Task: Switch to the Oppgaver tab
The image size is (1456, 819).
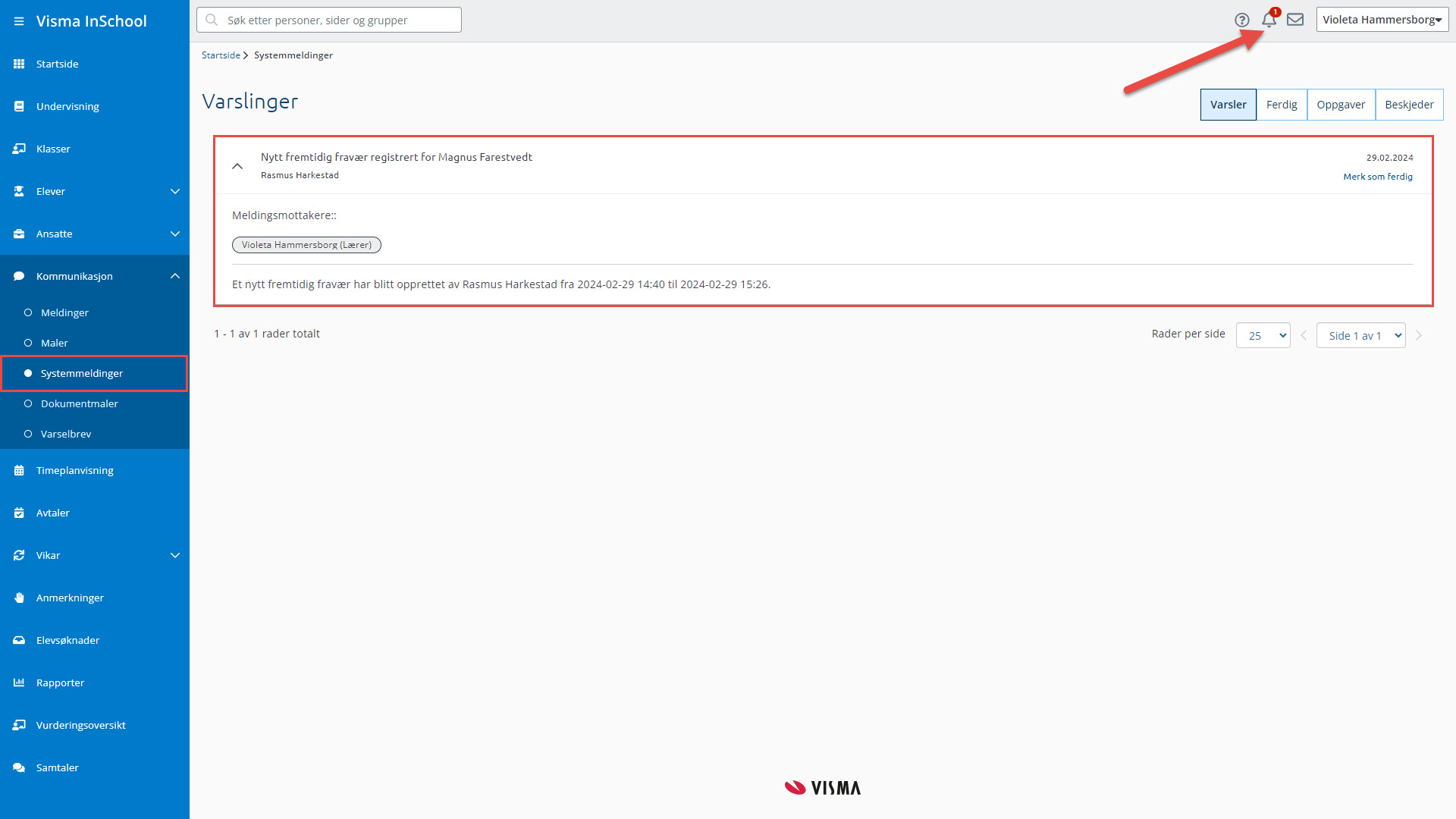Action: pos(1341,105)
